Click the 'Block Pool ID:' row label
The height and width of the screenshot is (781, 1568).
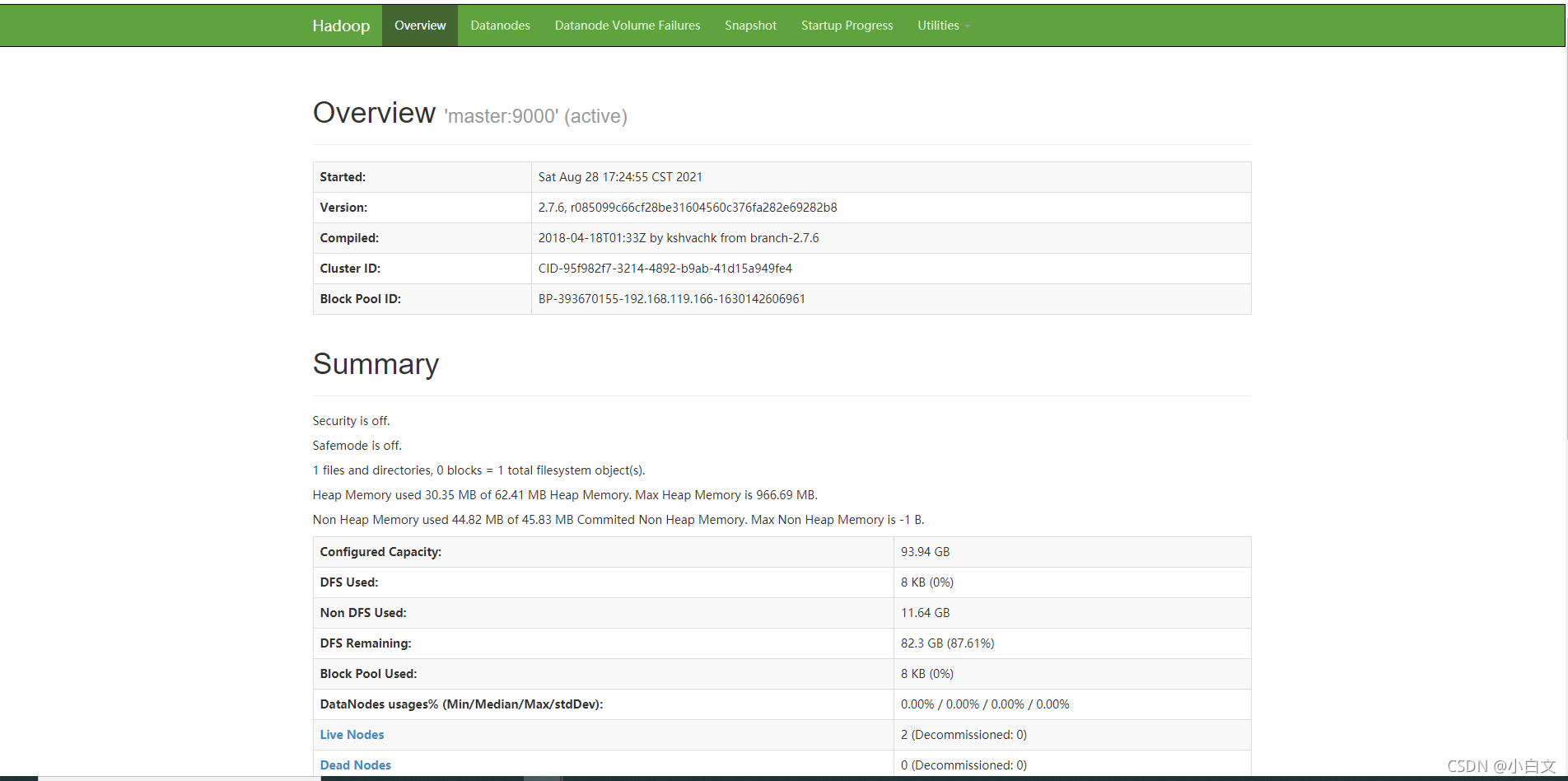tap(361, 299)
